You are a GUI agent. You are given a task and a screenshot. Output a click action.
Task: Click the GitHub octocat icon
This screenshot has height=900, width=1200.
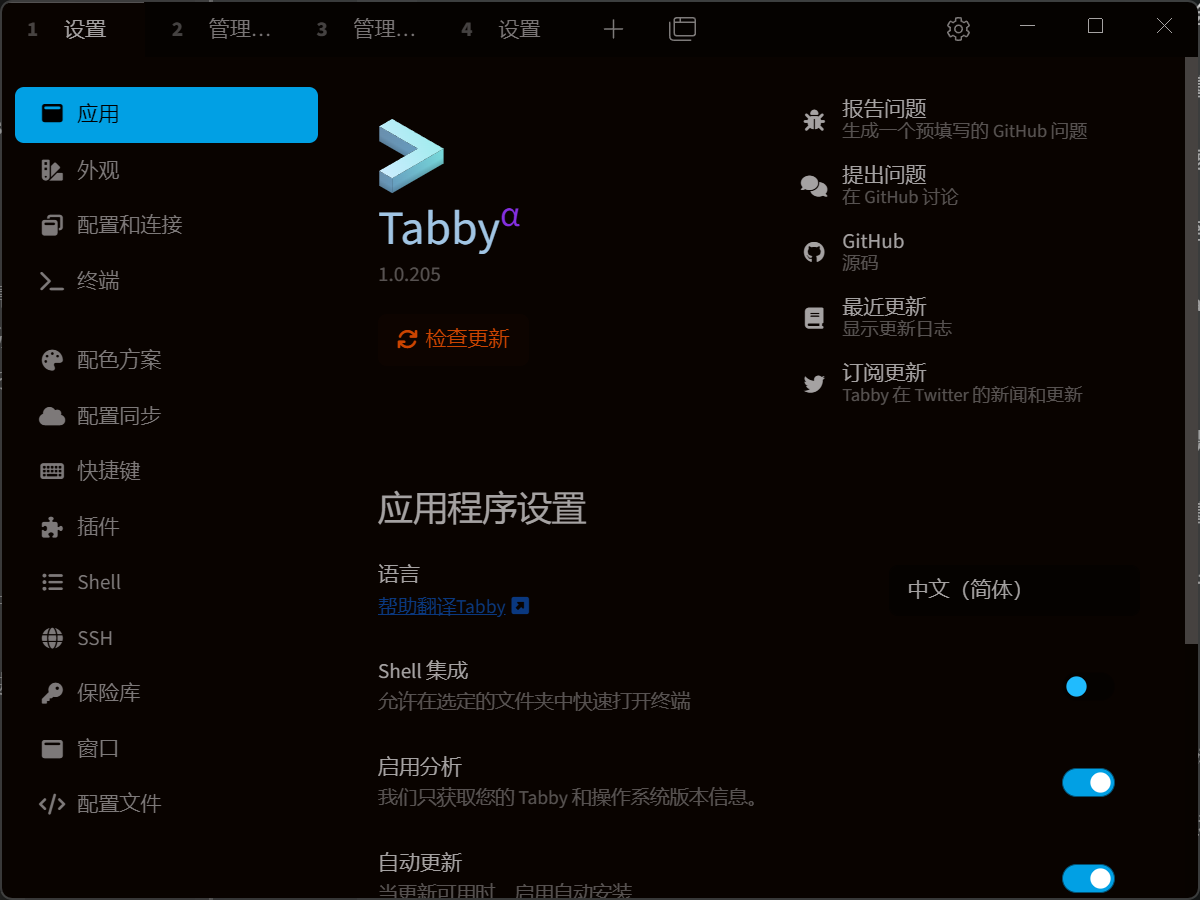(x=814, y=252)
